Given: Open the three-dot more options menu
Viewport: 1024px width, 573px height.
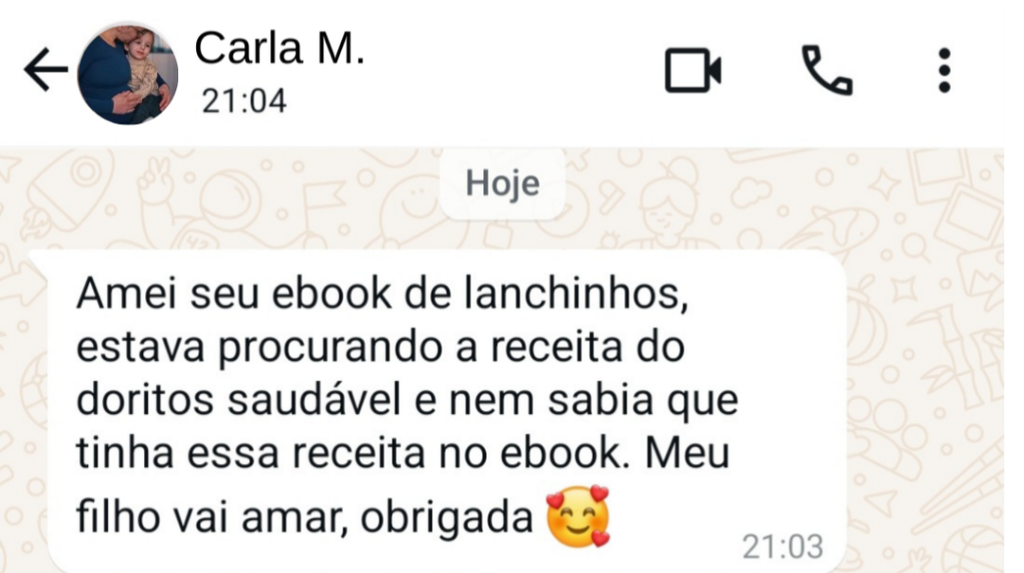Looking at the screenshot, I should [944, 70].
